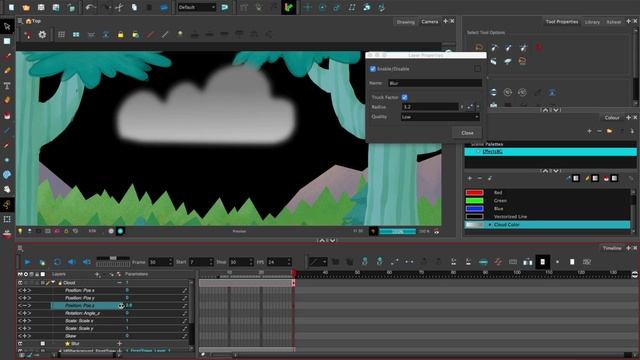Select the EffectsBG palette in list
Viewport: 640px width, 360px height.
pos(550,151)
